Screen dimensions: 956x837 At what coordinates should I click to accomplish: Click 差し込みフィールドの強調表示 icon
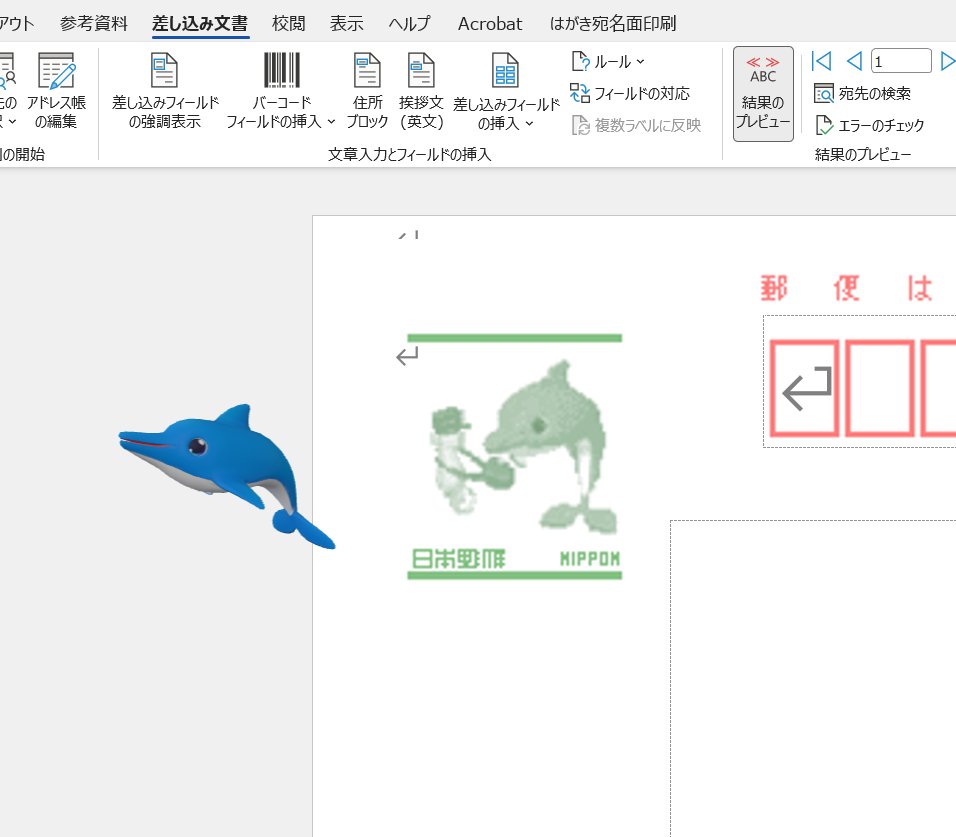click(x=164, y=70)
